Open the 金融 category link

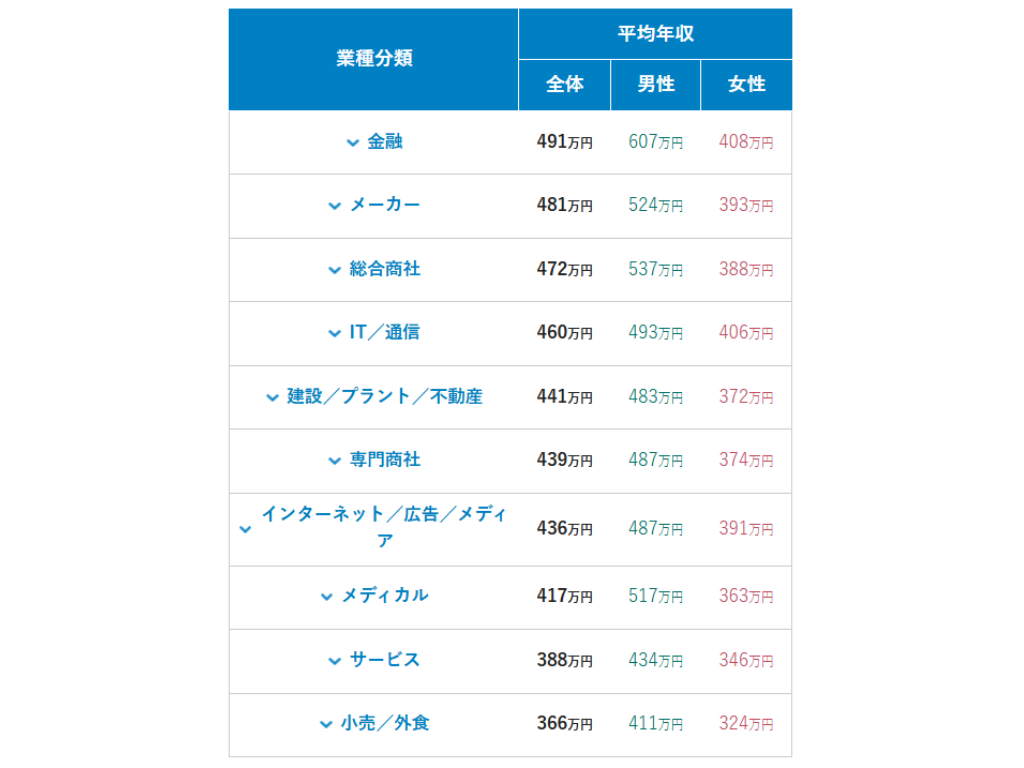pyautogui.click(x=385, y=141)
